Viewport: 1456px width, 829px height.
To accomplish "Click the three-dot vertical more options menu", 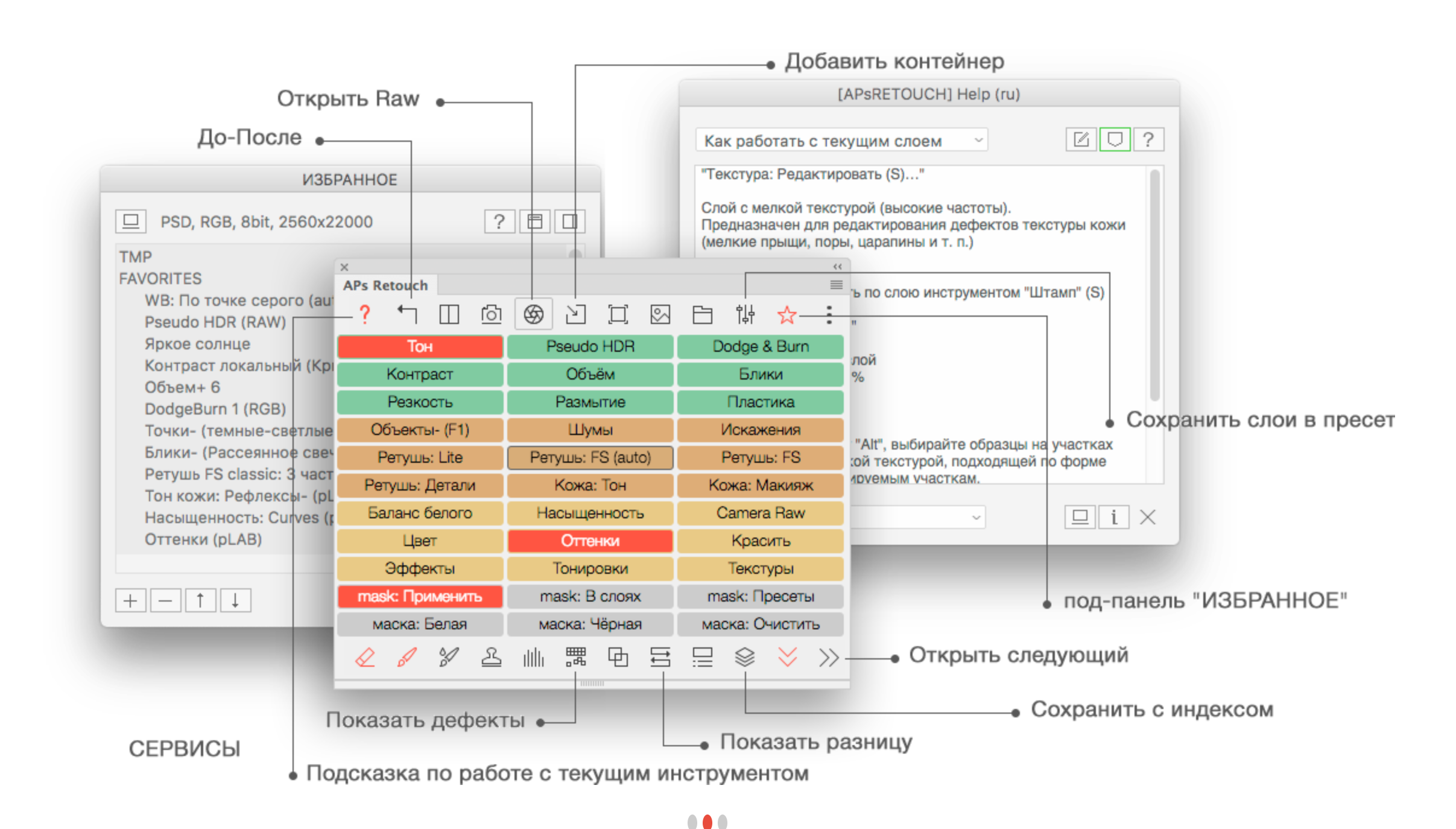I will coord(829,314).
